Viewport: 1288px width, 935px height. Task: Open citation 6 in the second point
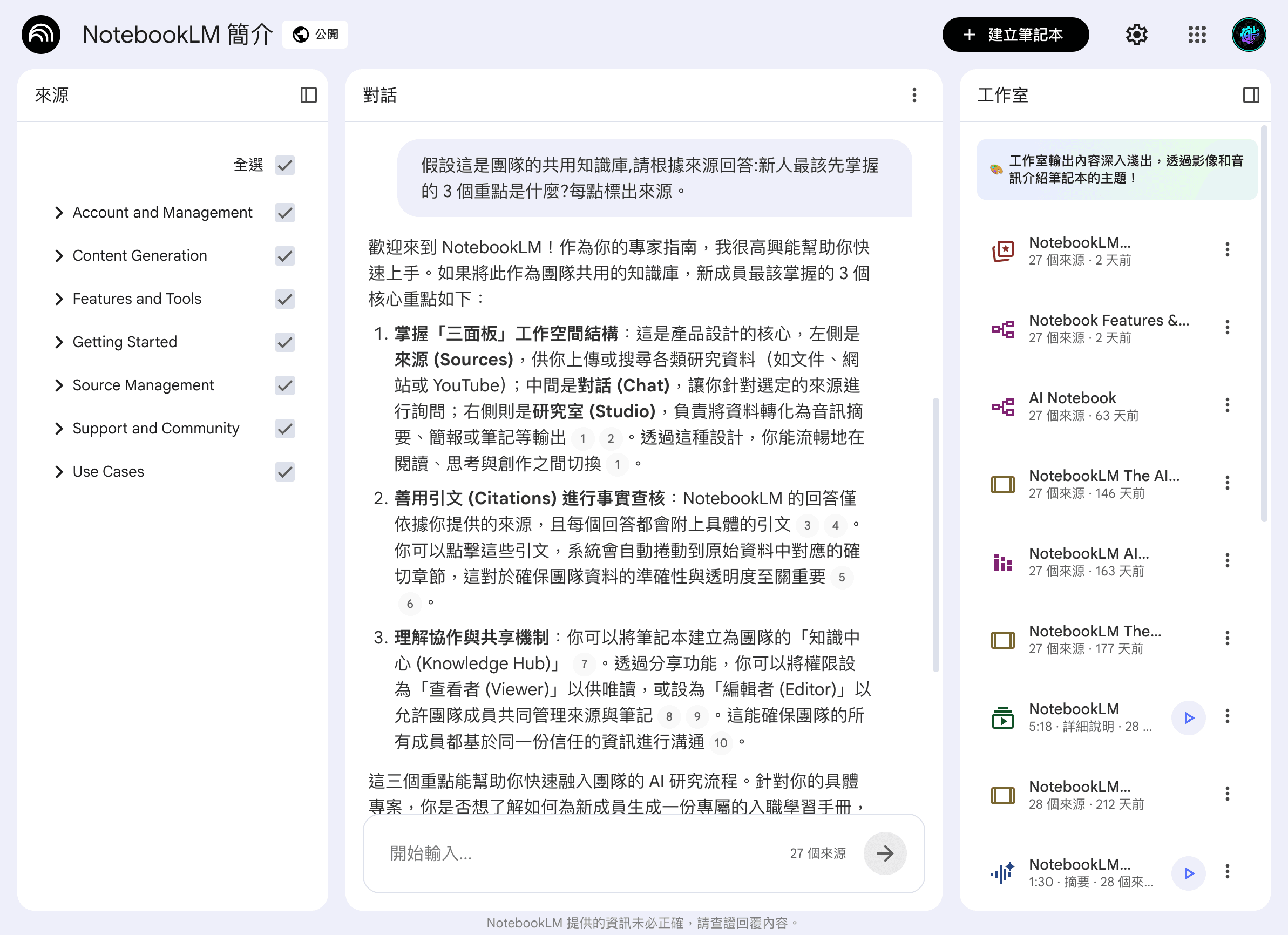(410, 604)
